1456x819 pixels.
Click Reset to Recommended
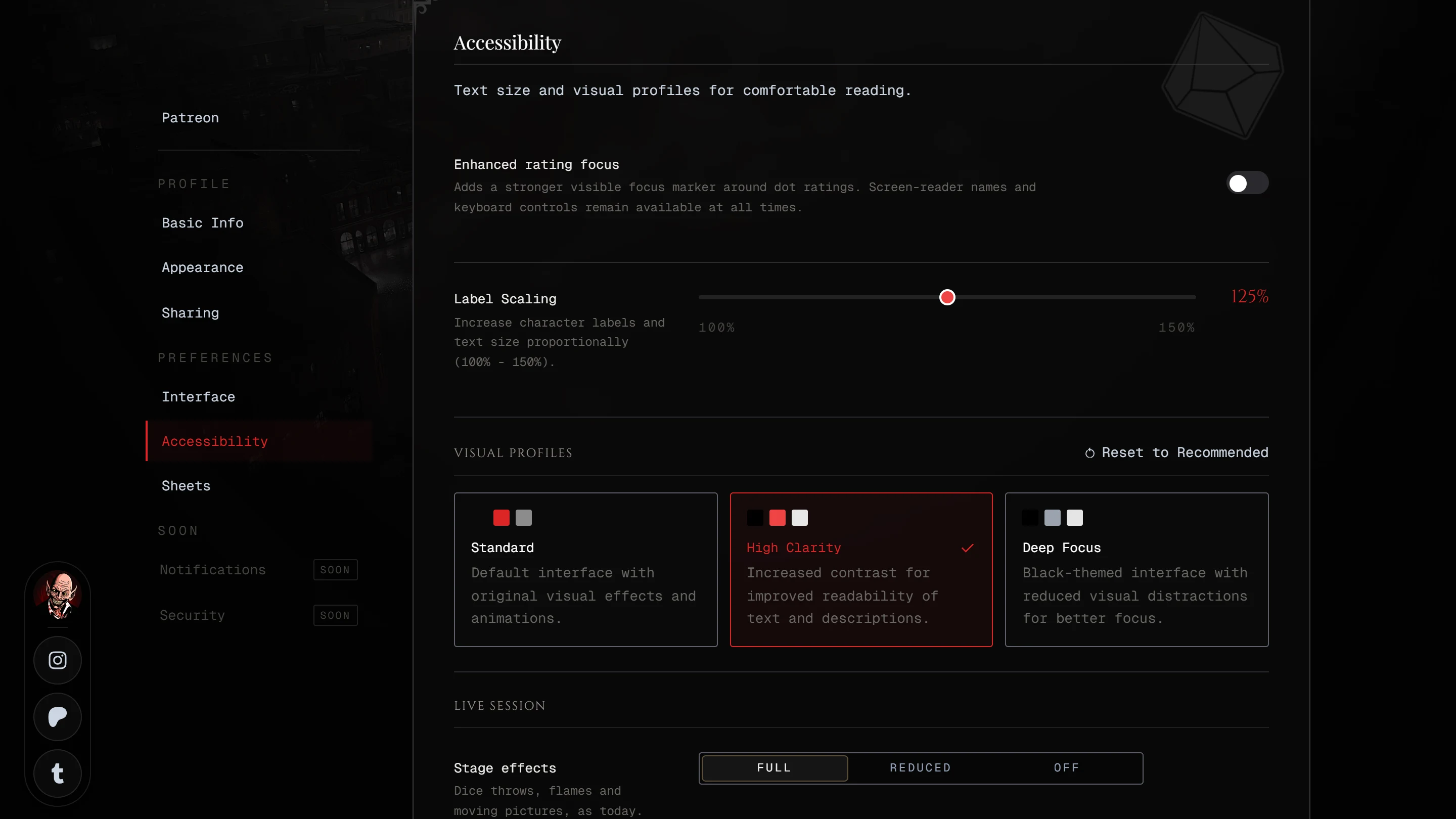point(1176,453)
